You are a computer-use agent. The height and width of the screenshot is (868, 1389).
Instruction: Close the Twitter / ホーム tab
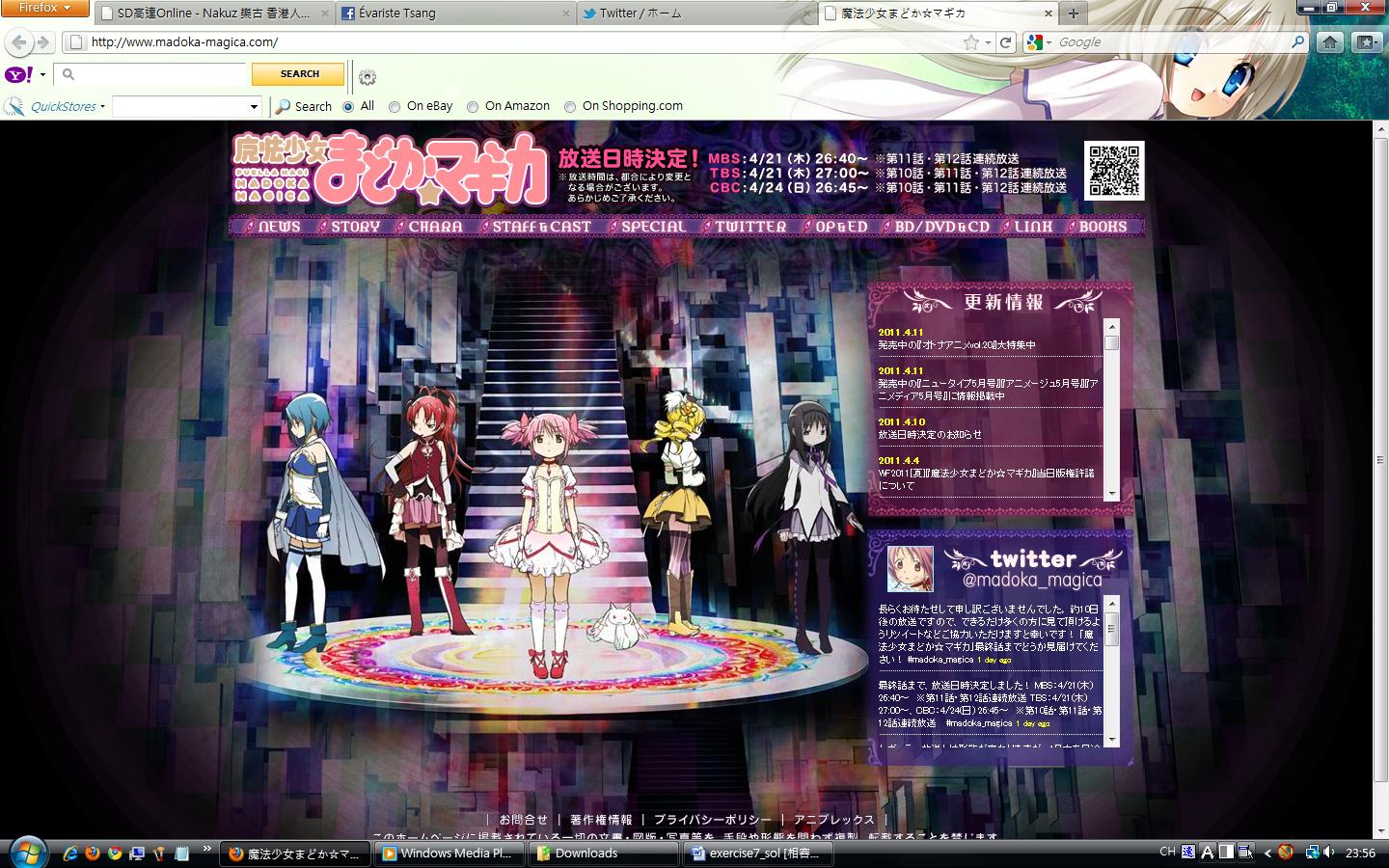point(807,14)
